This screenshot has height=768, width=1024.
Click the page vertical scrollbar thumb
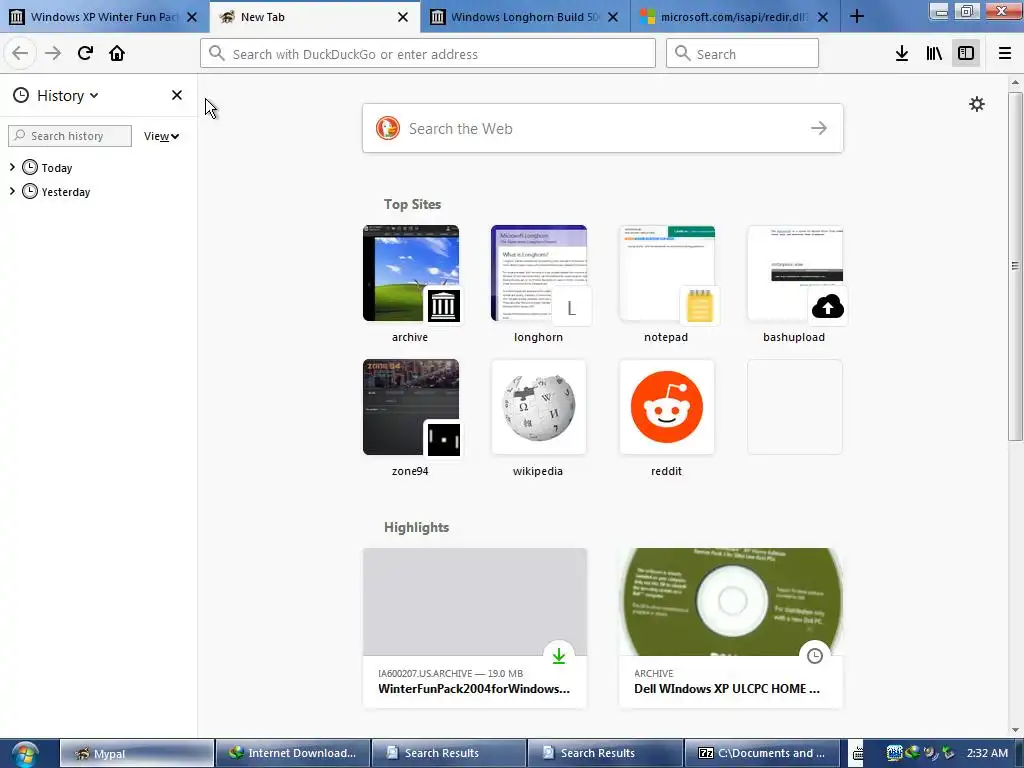[x=1015, y=266]
